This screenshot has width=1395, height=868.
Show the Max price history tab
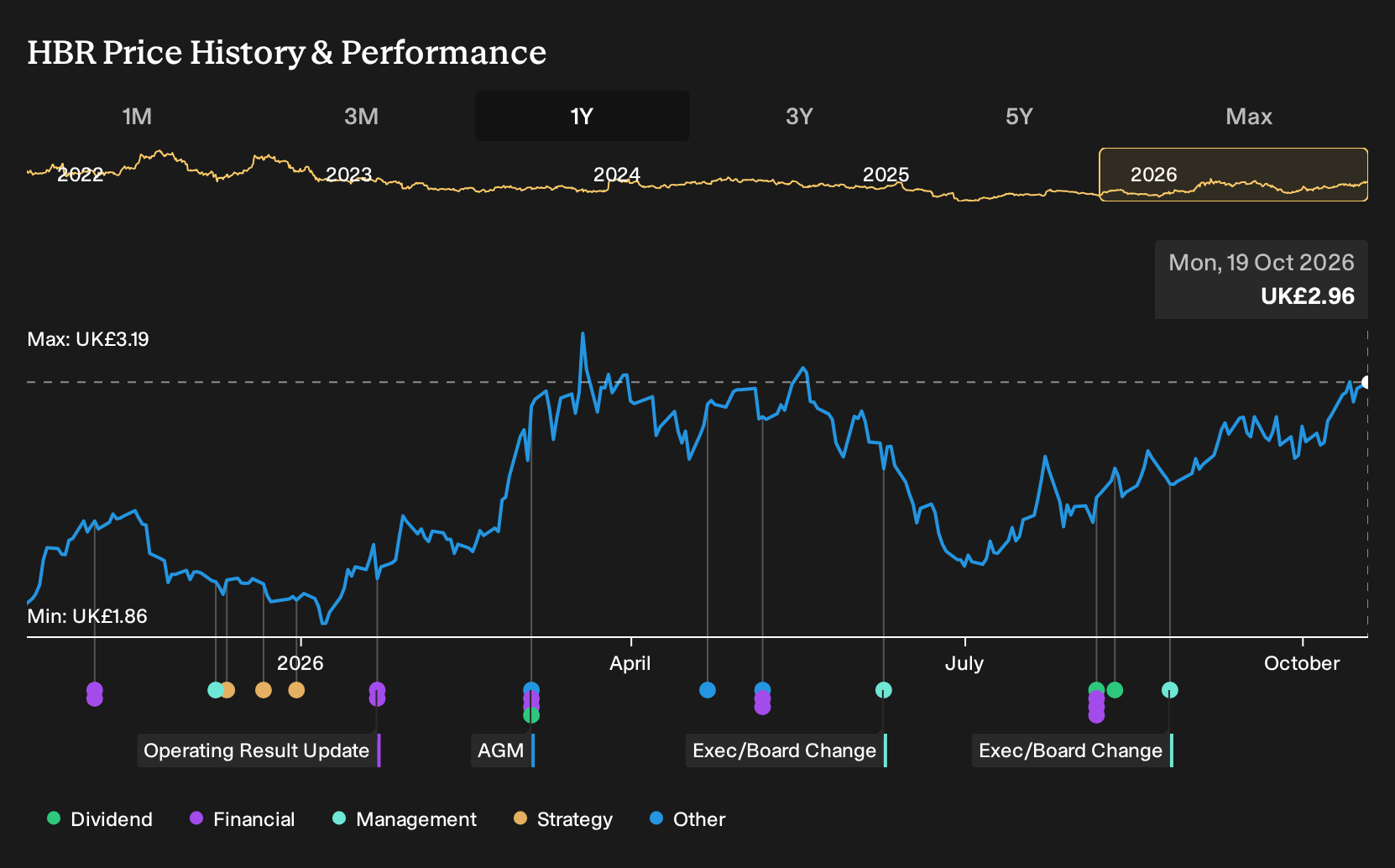coord(1249,116)
